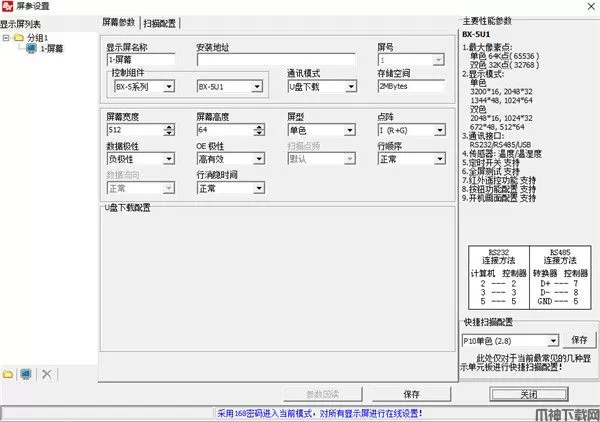Click the 屏幕高度 value field
The height and width of the screenshot is (422, 600).
tap(225, 130)
